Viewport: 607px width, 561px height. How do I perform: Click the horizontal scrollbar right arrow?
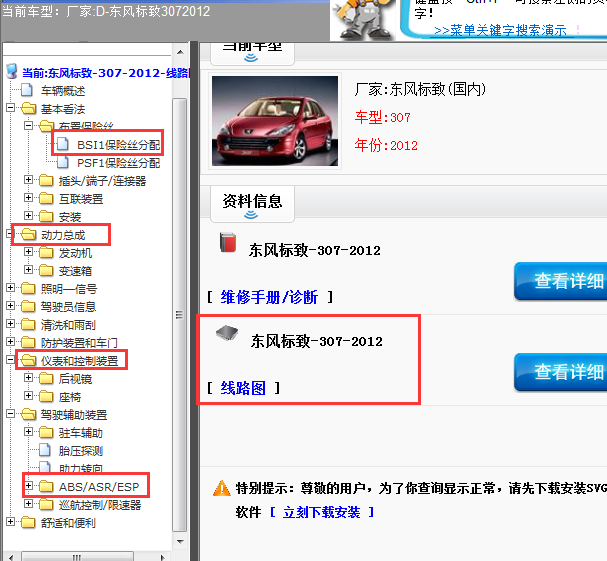click(x=163, y=557)
